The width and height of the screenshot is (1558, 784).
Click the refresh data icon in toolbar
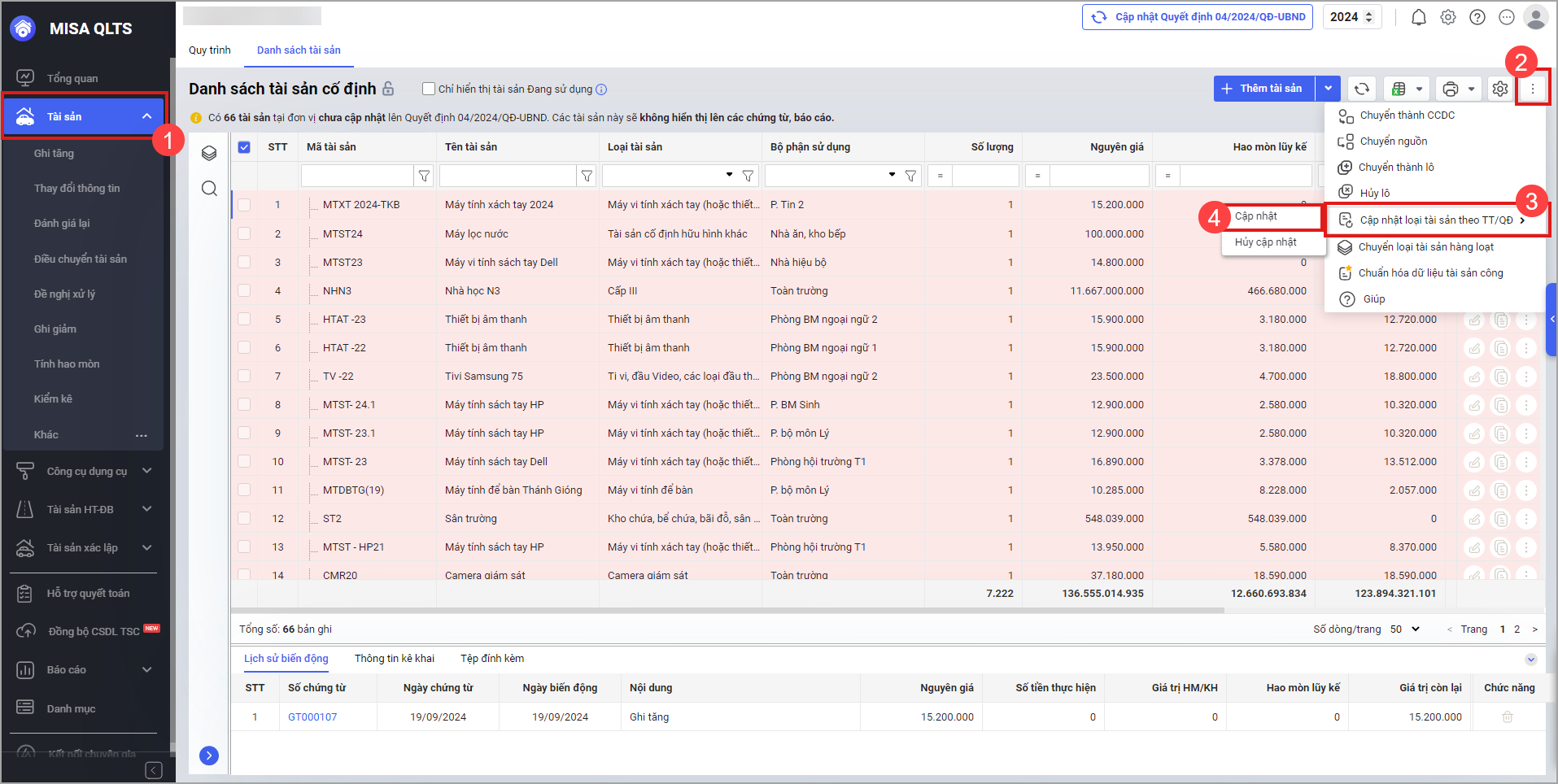pos(1362,89)
